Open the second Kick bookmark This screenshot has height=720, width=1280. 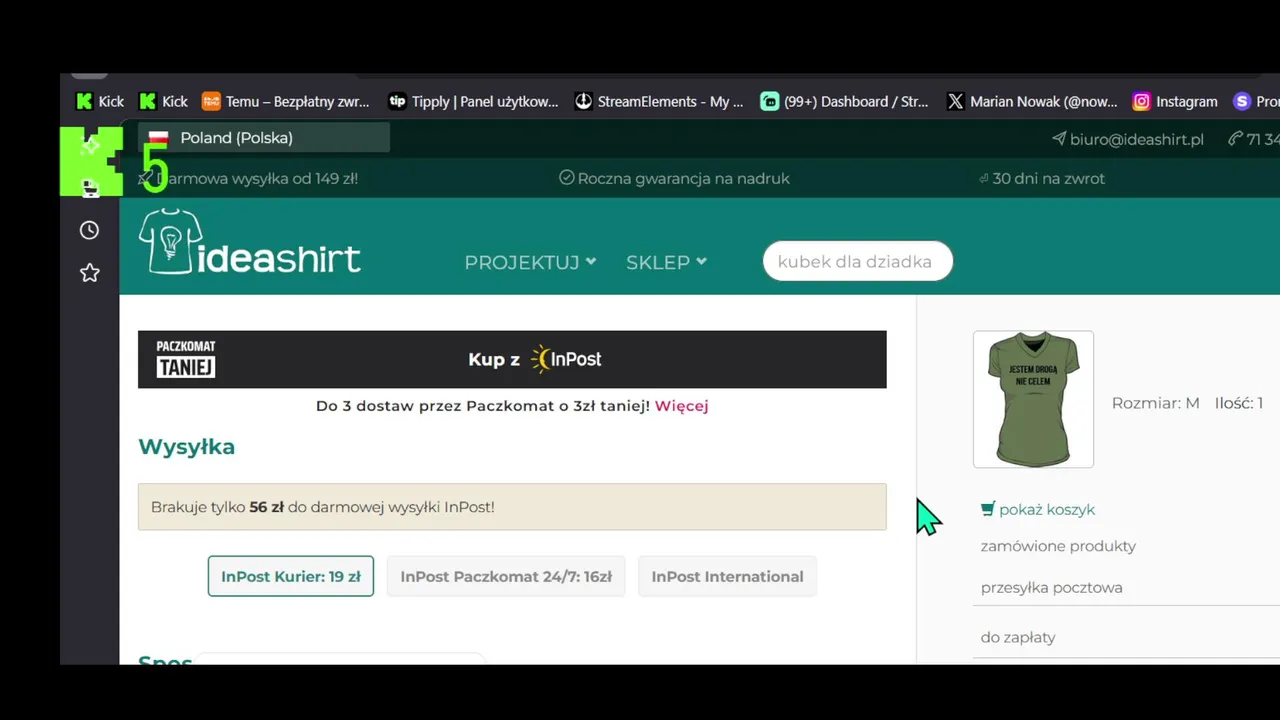click(163, 101)
